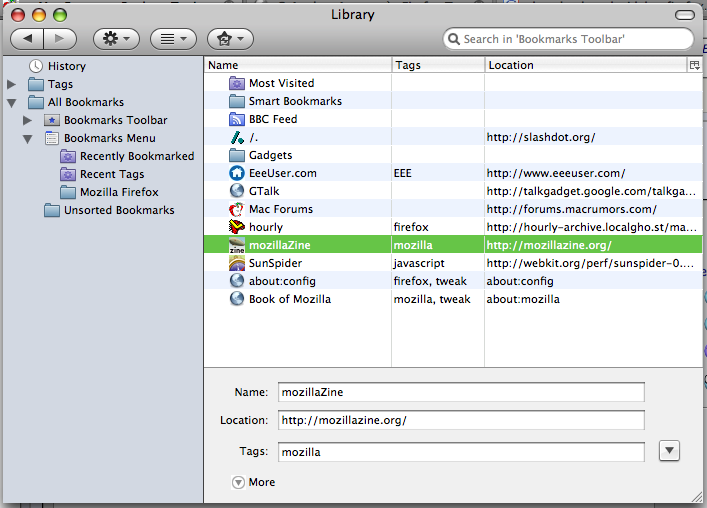This screenshot has width=707, height=508.
Task: Select Bookmarks Menu in the sidebar
Action: click(110, 138)
